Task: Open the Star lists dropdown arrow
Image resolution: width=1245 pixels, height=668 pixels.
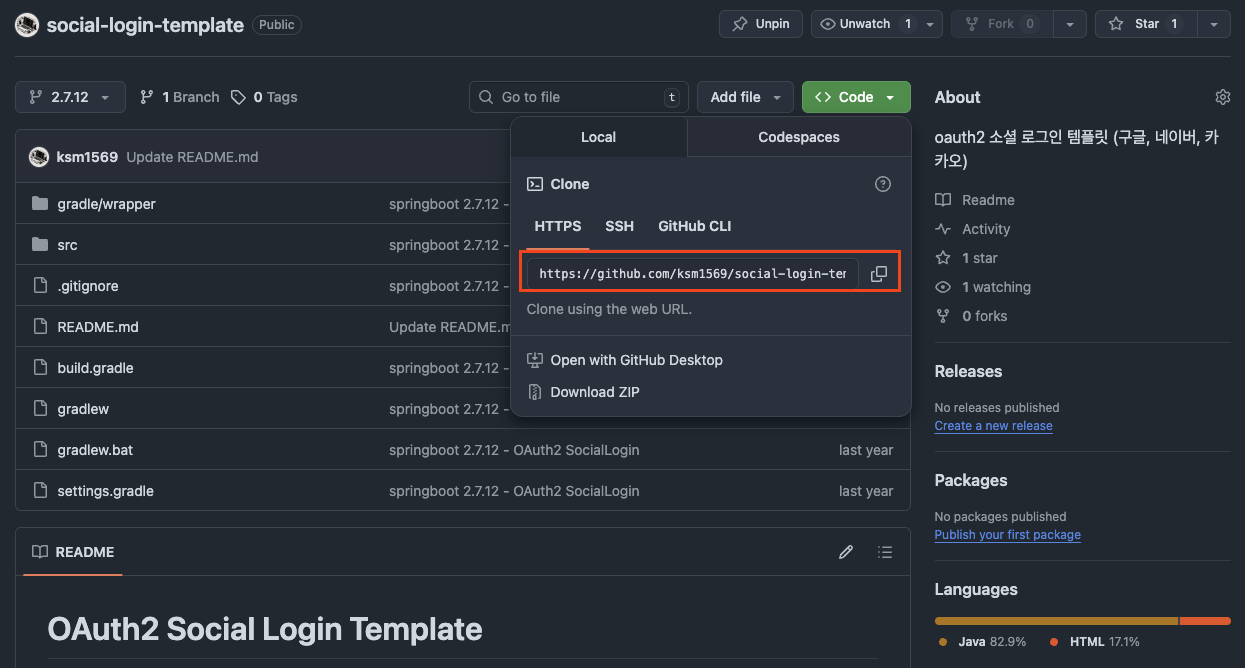Action: pos(1214,24)
